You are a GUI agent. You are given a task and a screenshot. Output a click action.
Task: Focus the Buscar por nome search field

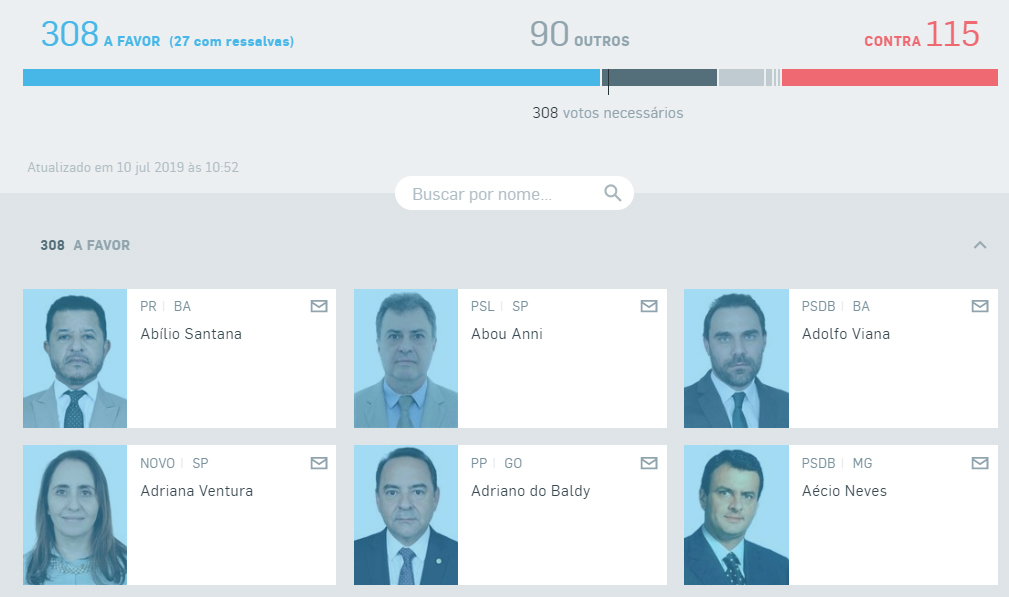(x=514, y=193)
